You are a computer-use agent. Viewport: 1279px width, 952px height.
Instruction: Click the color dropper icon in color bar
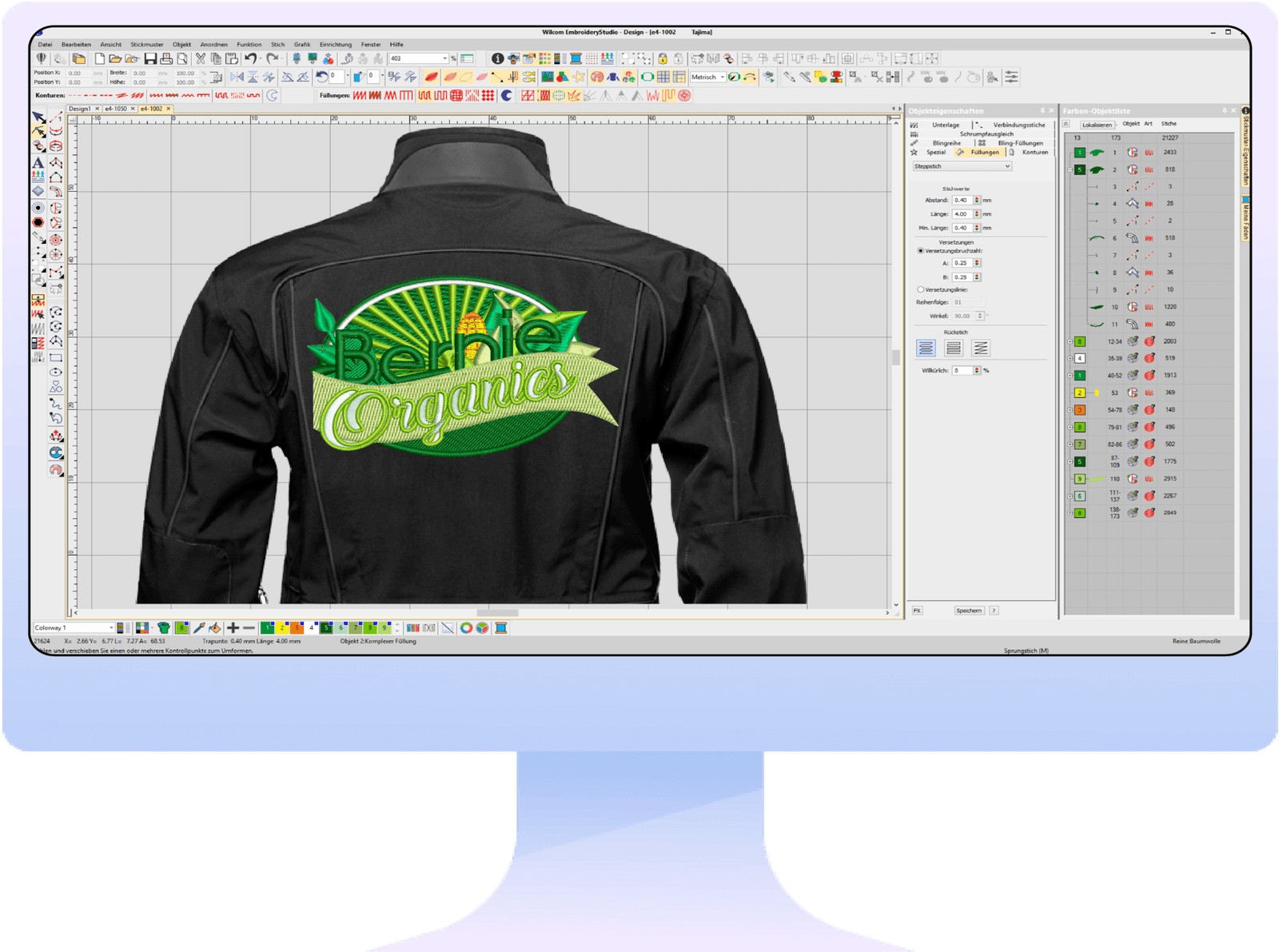[x=199, y=627]
